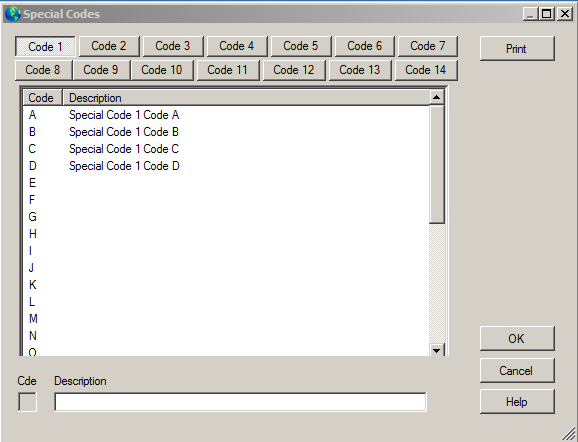The height and width of the screenshot is (442, 578).
Task: Select the Code 7 tab
Action: [x=428, y=46]
